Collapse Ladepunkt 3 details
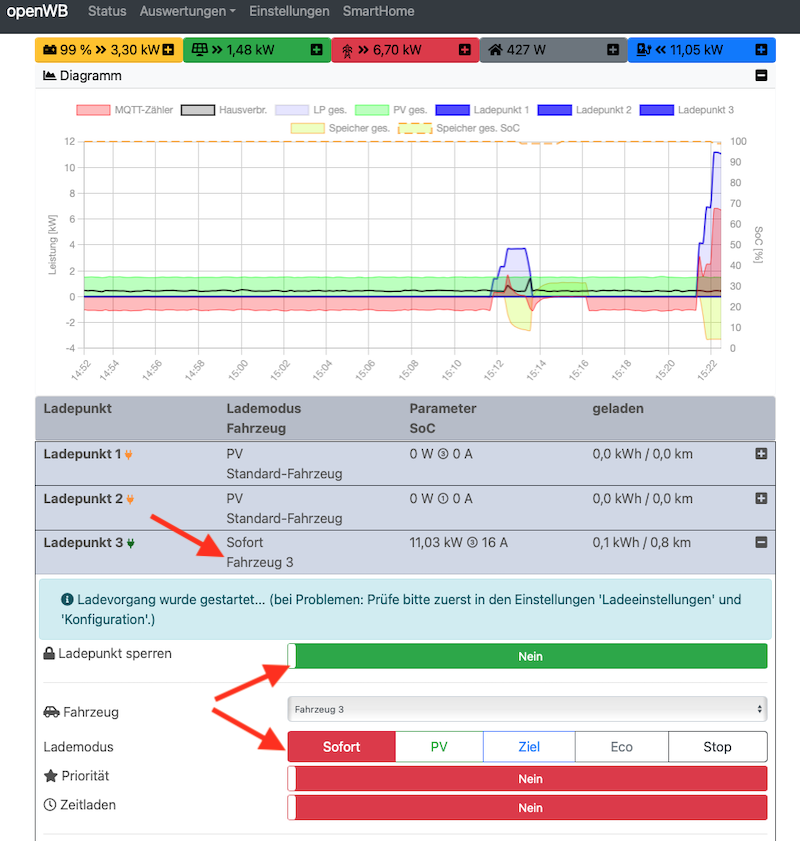The height and width of the screenshot is (841, 800). (761, 542)
